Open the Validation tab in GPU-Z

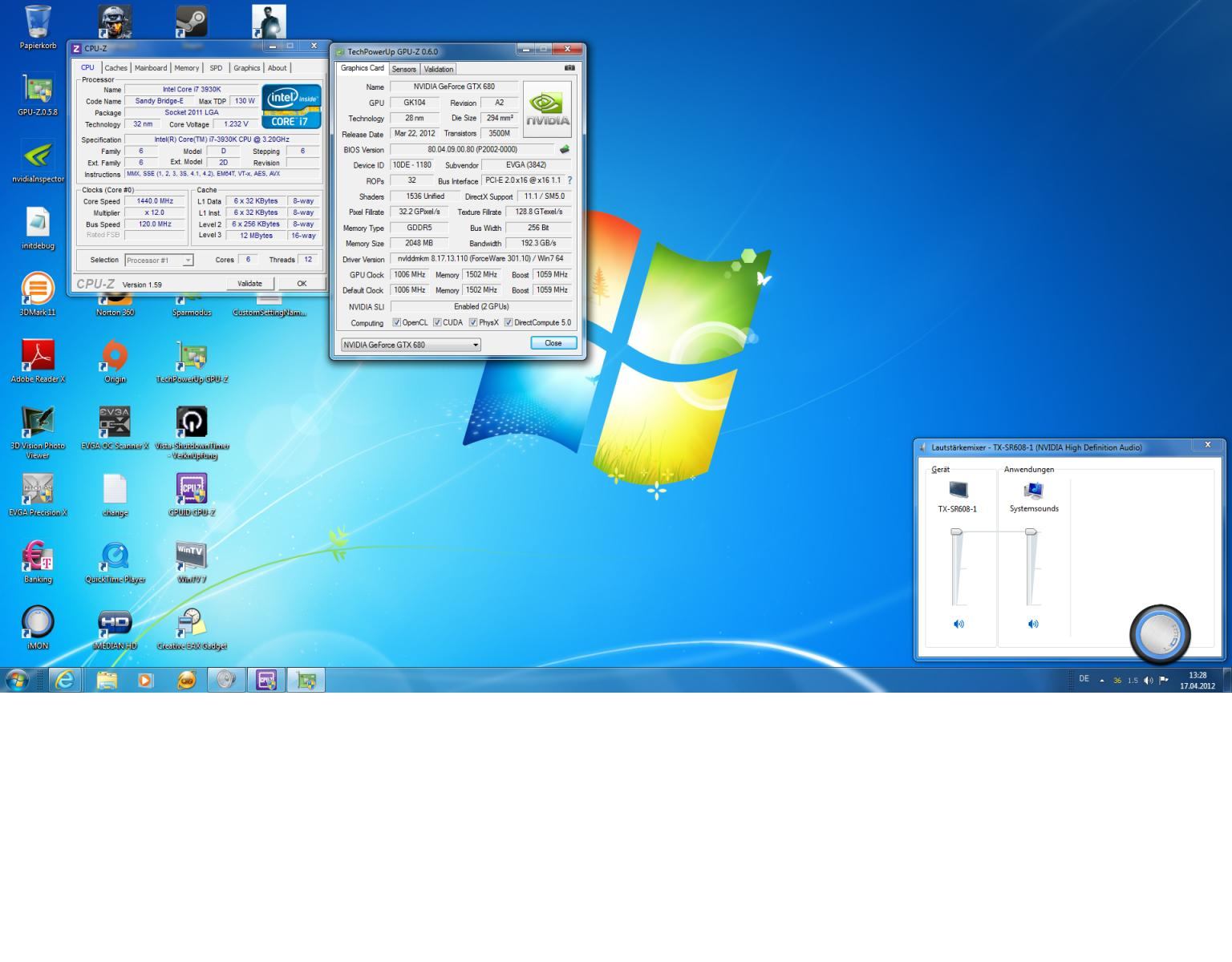coord(439,69)
